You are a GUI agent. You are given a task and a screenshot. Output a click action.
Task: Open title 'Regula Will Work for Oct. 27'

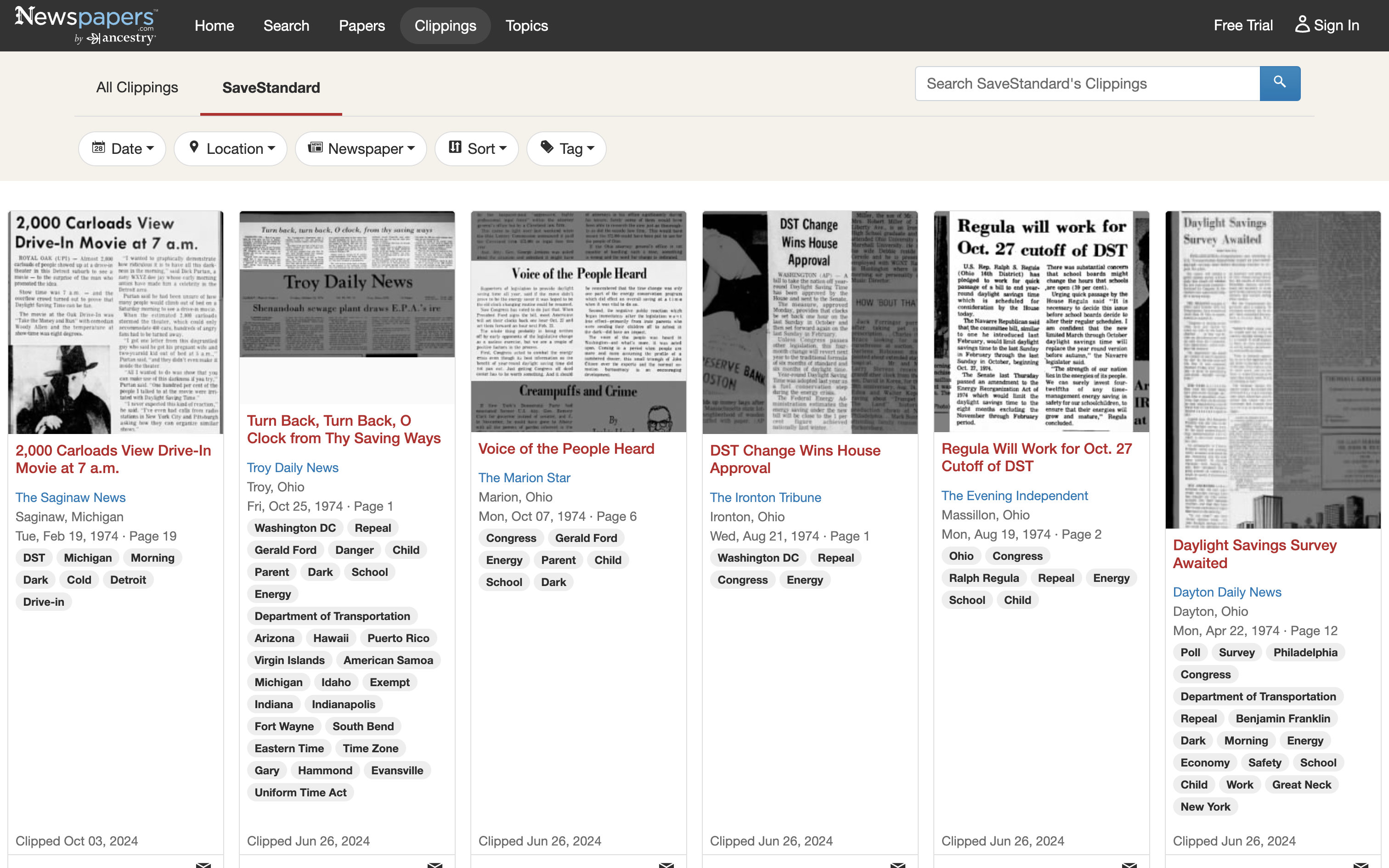coord(1037,457)
